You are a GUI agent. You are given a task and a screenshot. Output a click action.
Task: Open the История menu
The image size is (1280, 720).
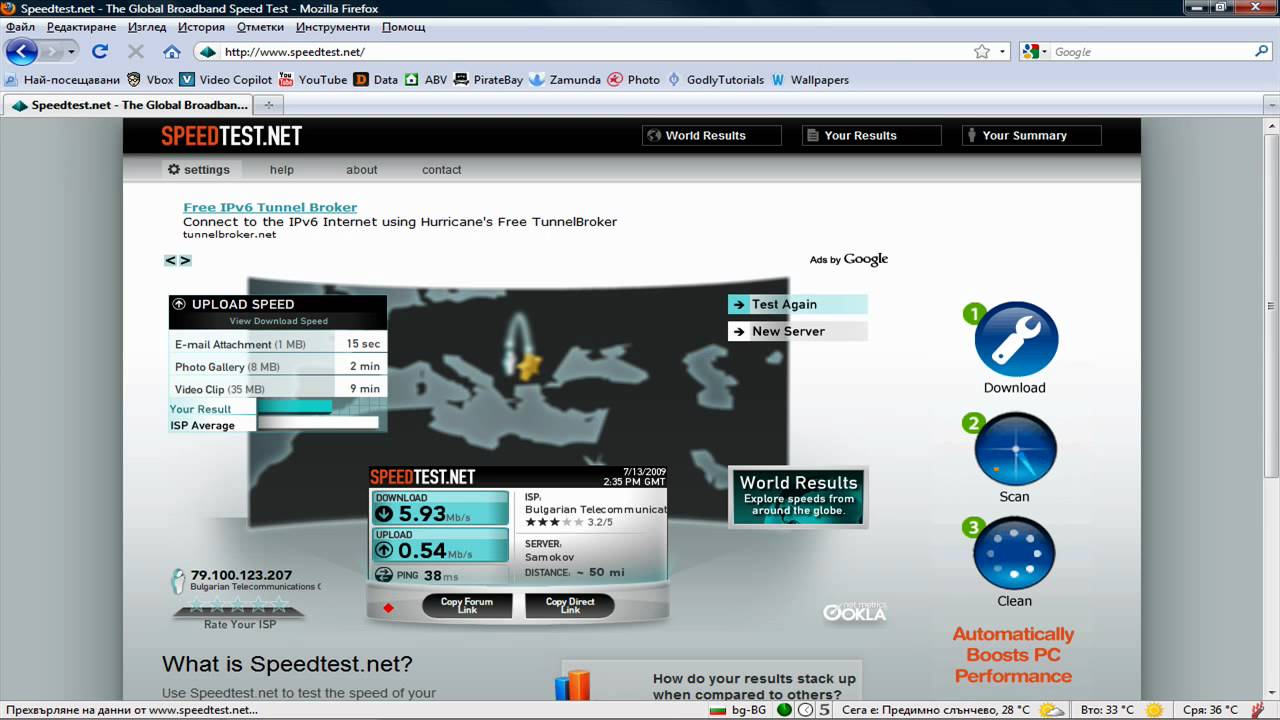click(x=201, y=27)
